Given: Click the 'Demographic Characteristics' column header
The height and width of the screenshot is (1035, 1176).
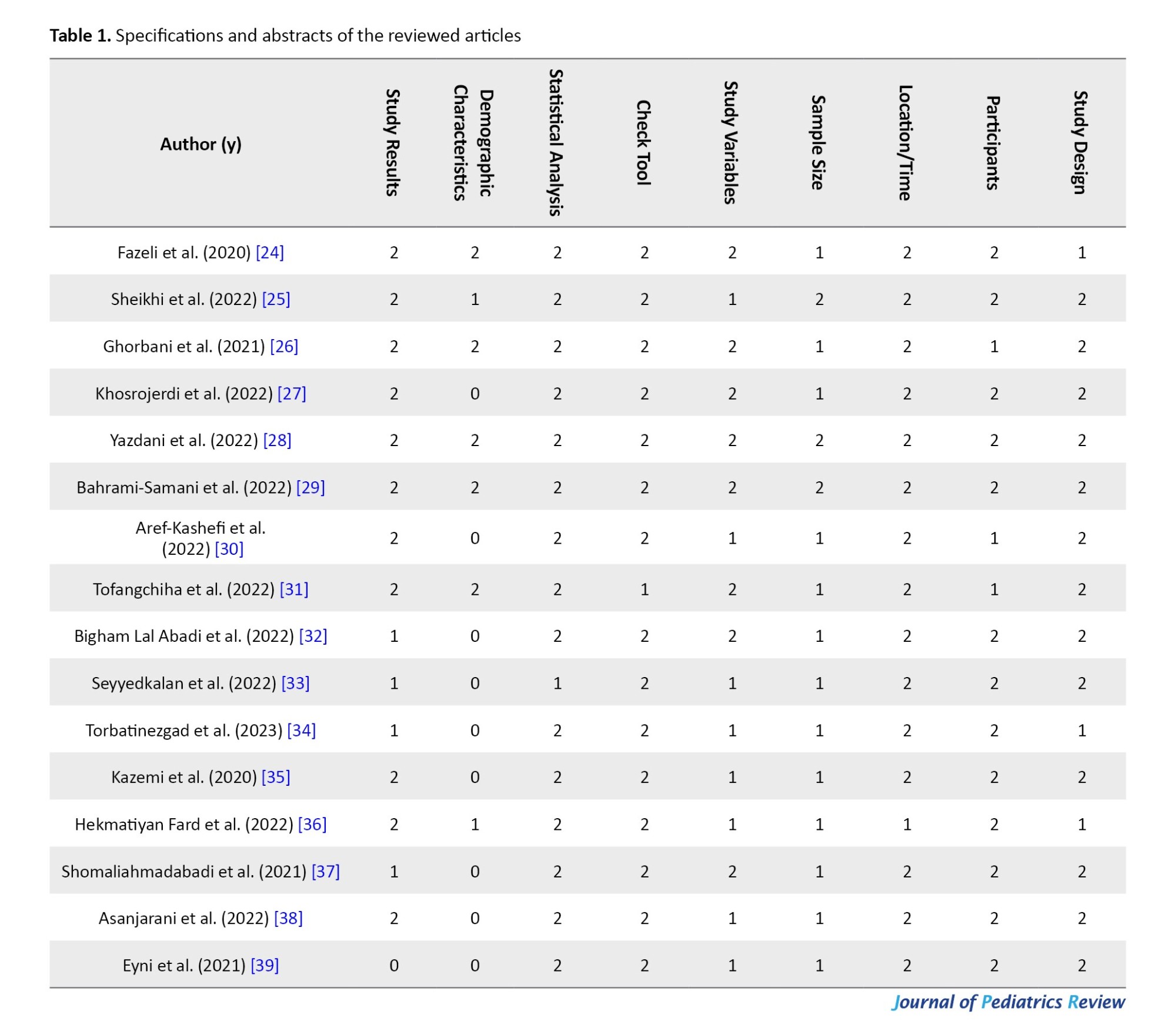Looking at the screenshot, I should point(473,143).
